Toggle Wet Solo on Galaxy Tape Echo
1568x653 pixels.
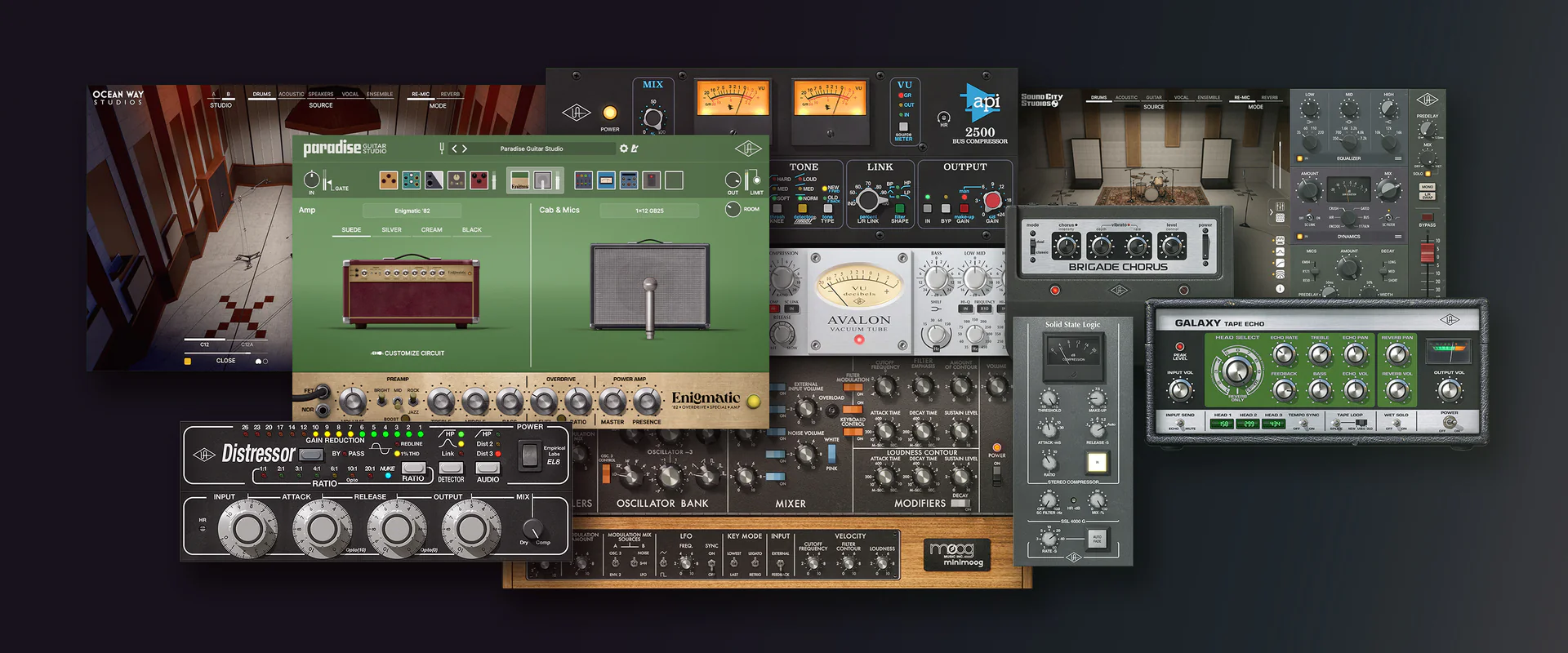pyautogui.click(x=1396, y=424)
